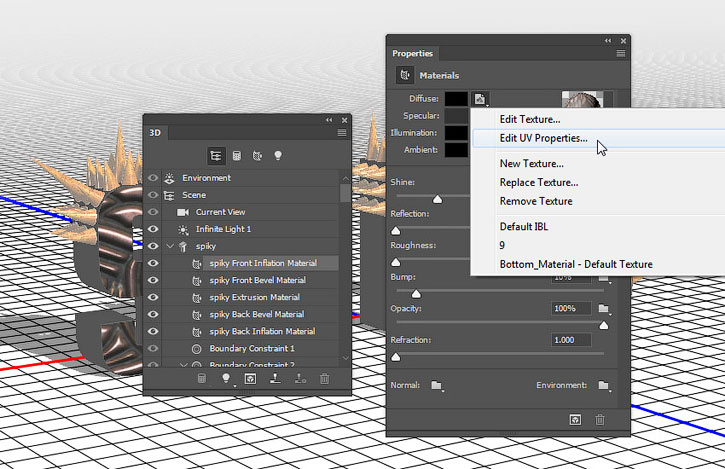Click the Refraction 1.000 value field
The width and height of the screenshot is (725, 469).
(571, 340)
